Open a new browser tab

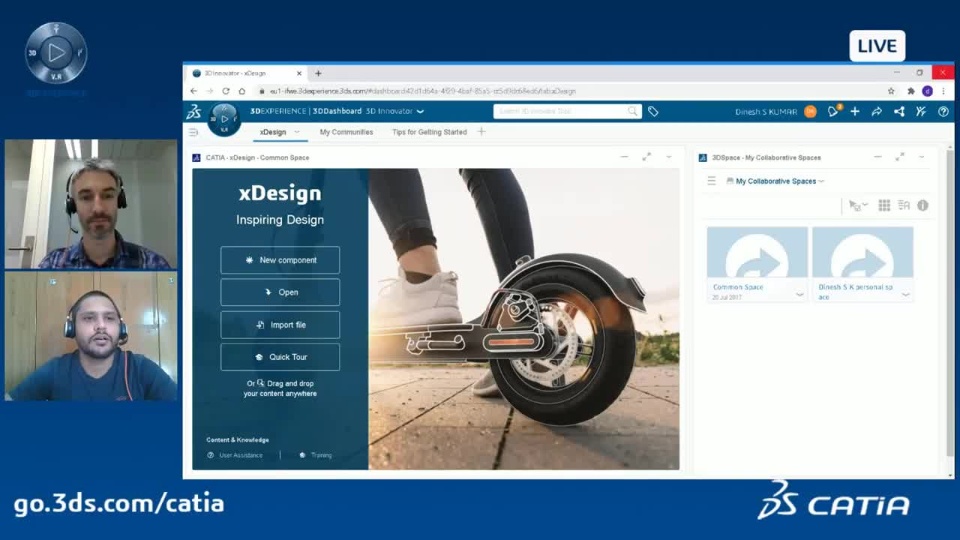[318, 73]
